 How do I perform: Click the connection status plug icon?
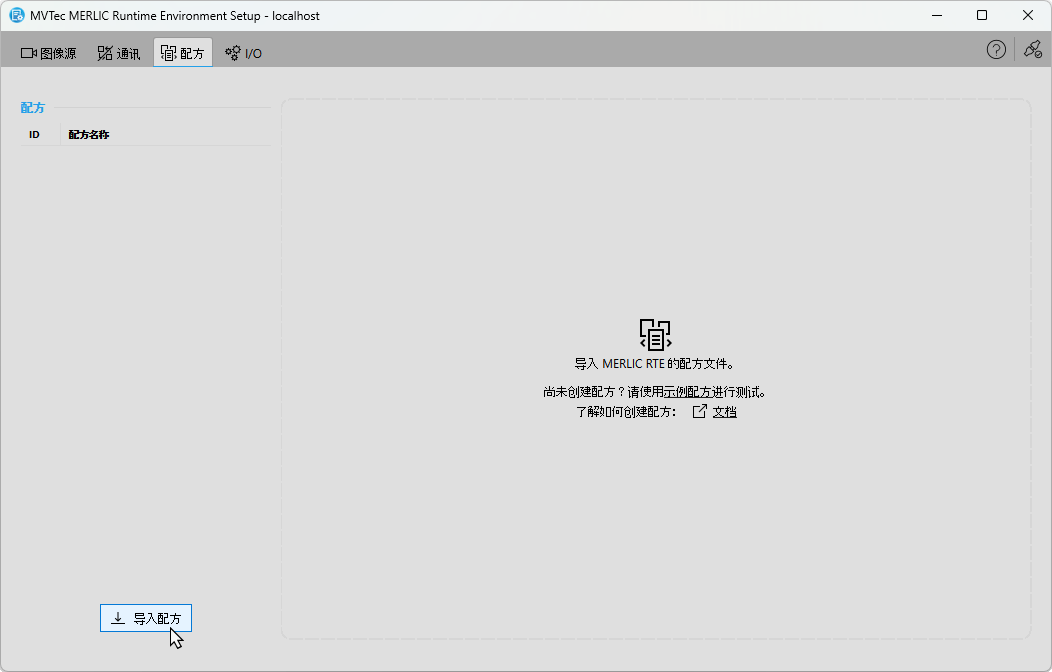pos(1032,50)
